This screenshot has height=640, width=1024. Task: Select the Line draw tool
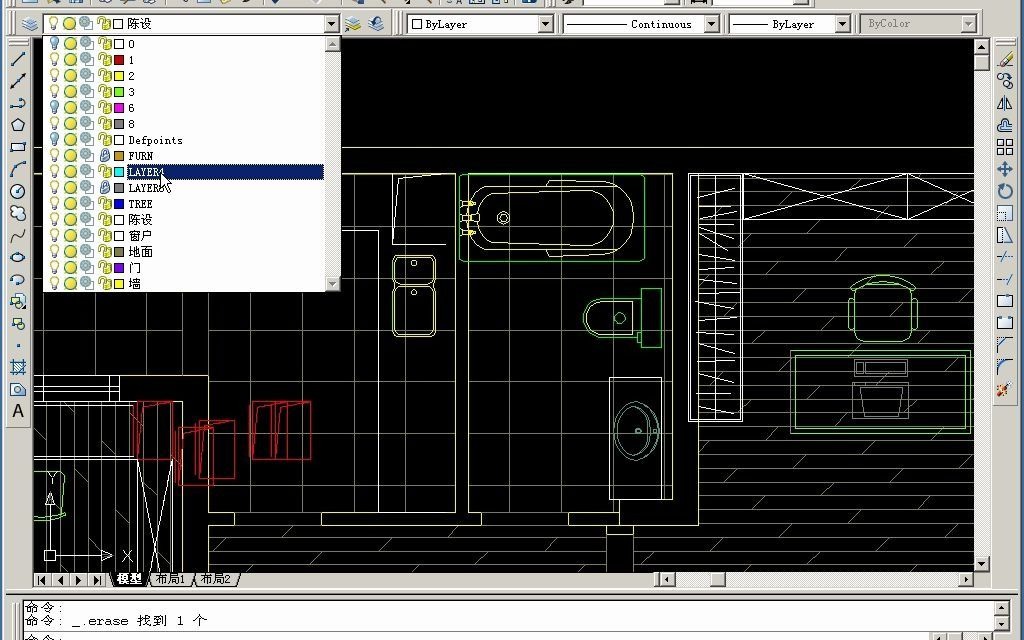pos(18,59)
